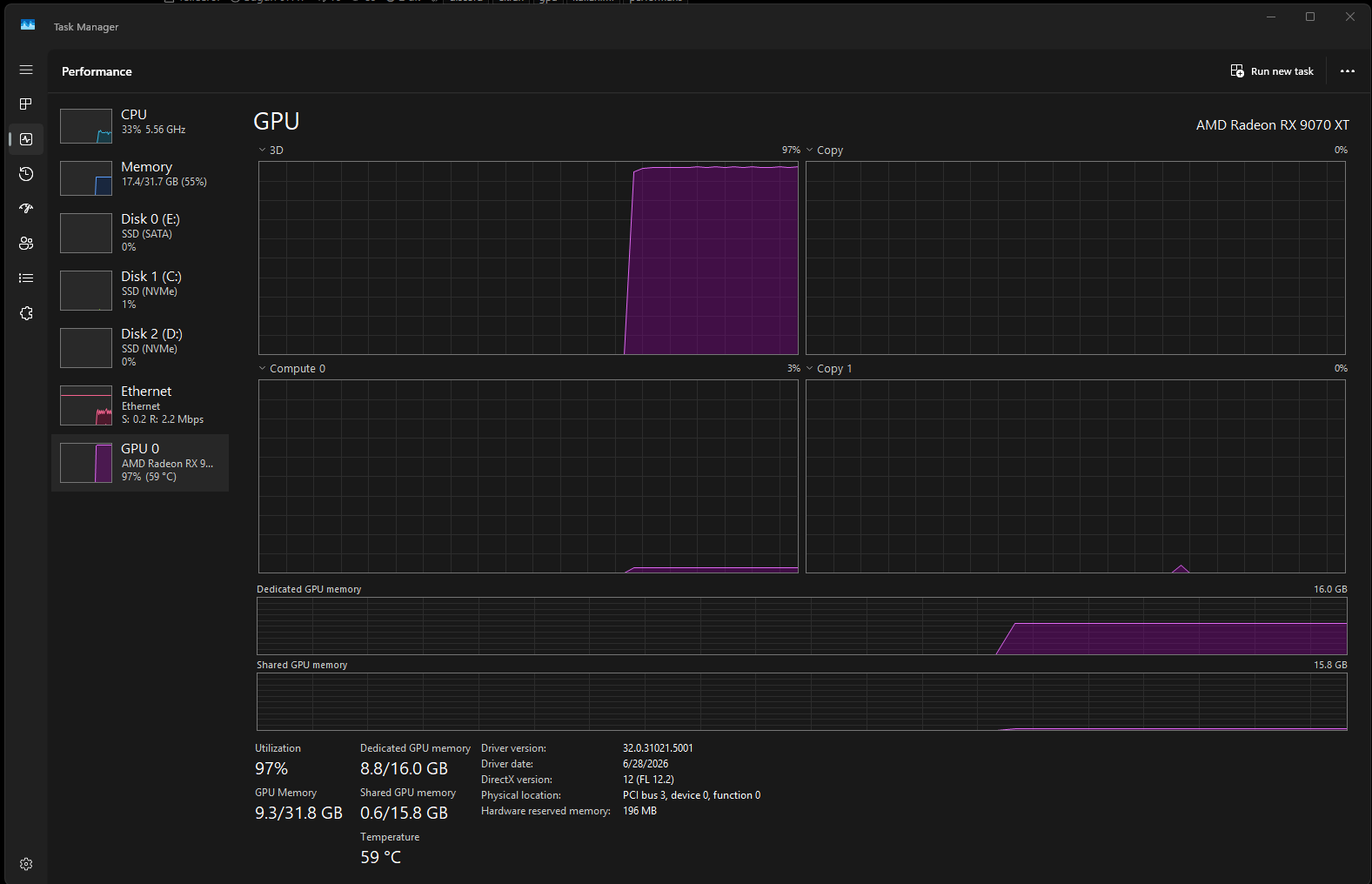Select the Memory performance entry
The image size is (1372, 884).
[140, 177]
